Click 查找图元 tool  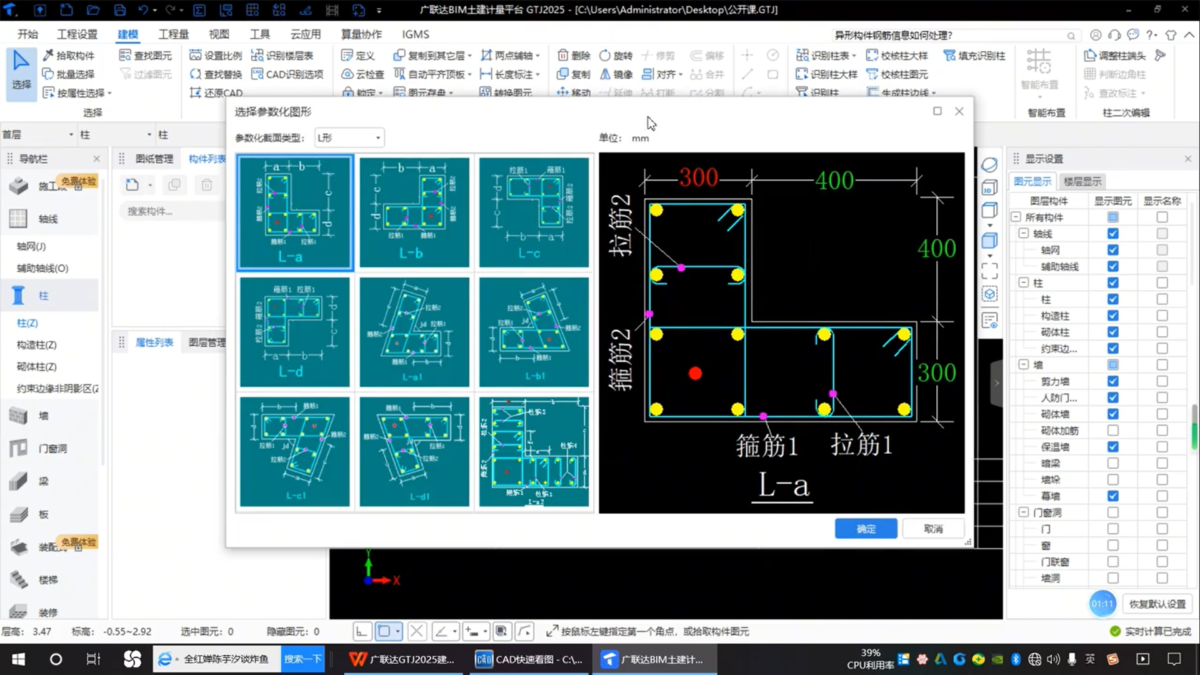click(x=145, y=56)
